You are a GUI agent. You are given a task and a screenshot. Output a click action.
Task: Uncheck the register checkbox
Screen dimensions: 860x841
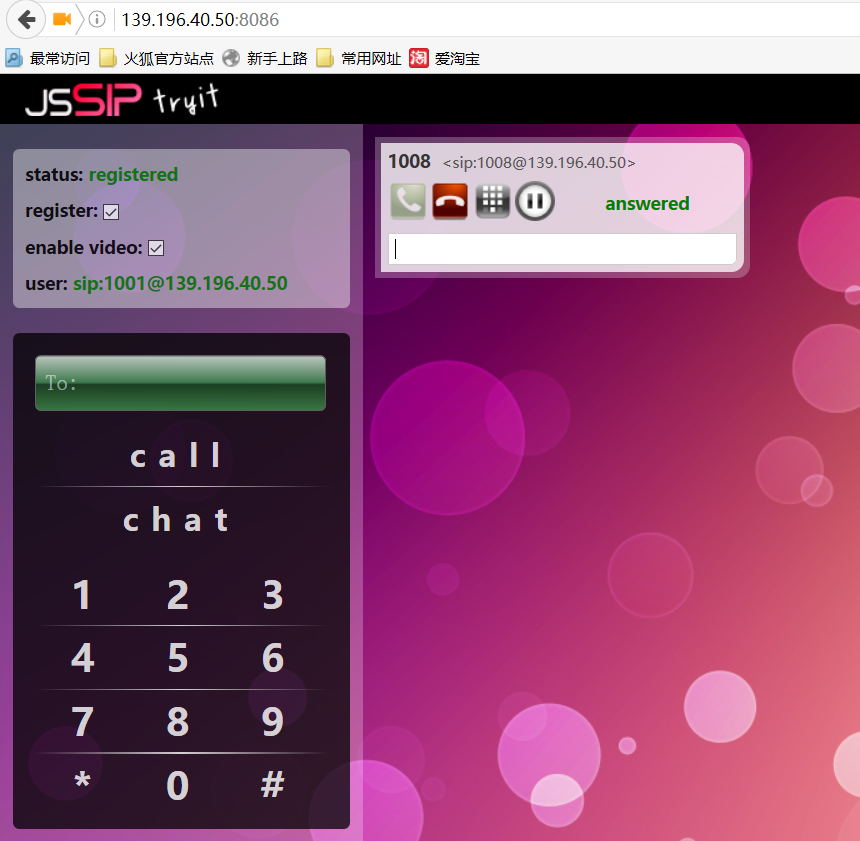pyautogui.click(x=111, y=212)
